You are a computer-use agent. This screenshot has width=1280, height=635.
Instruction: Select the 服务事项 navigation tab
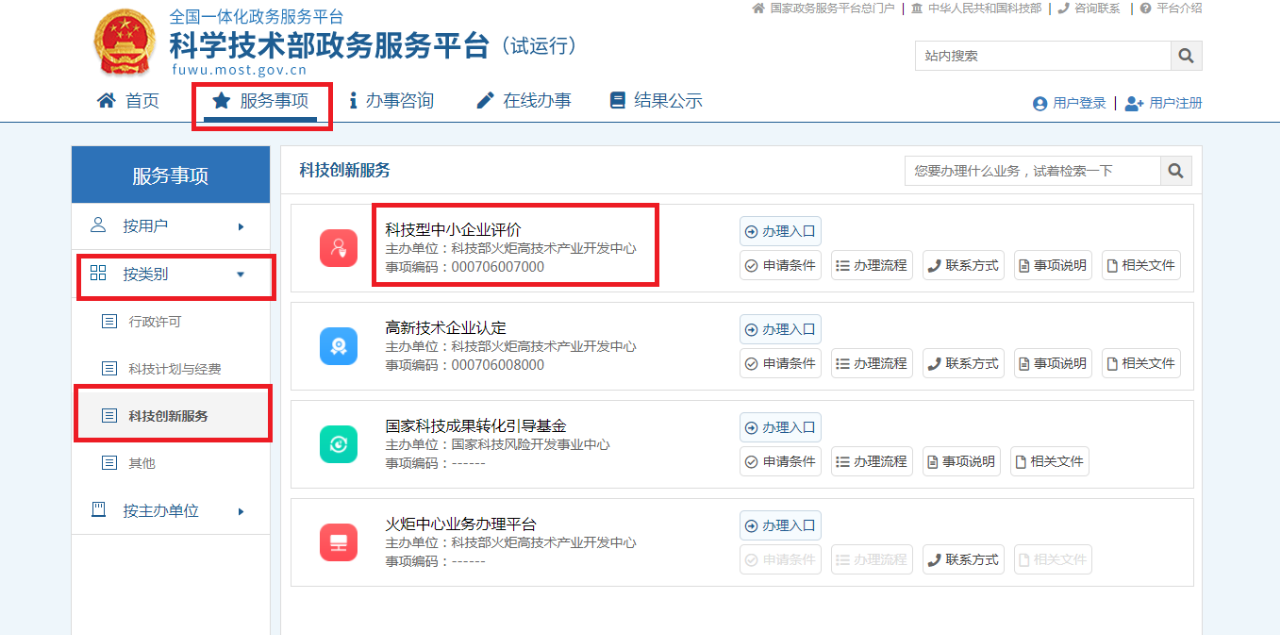click(260, 100)
